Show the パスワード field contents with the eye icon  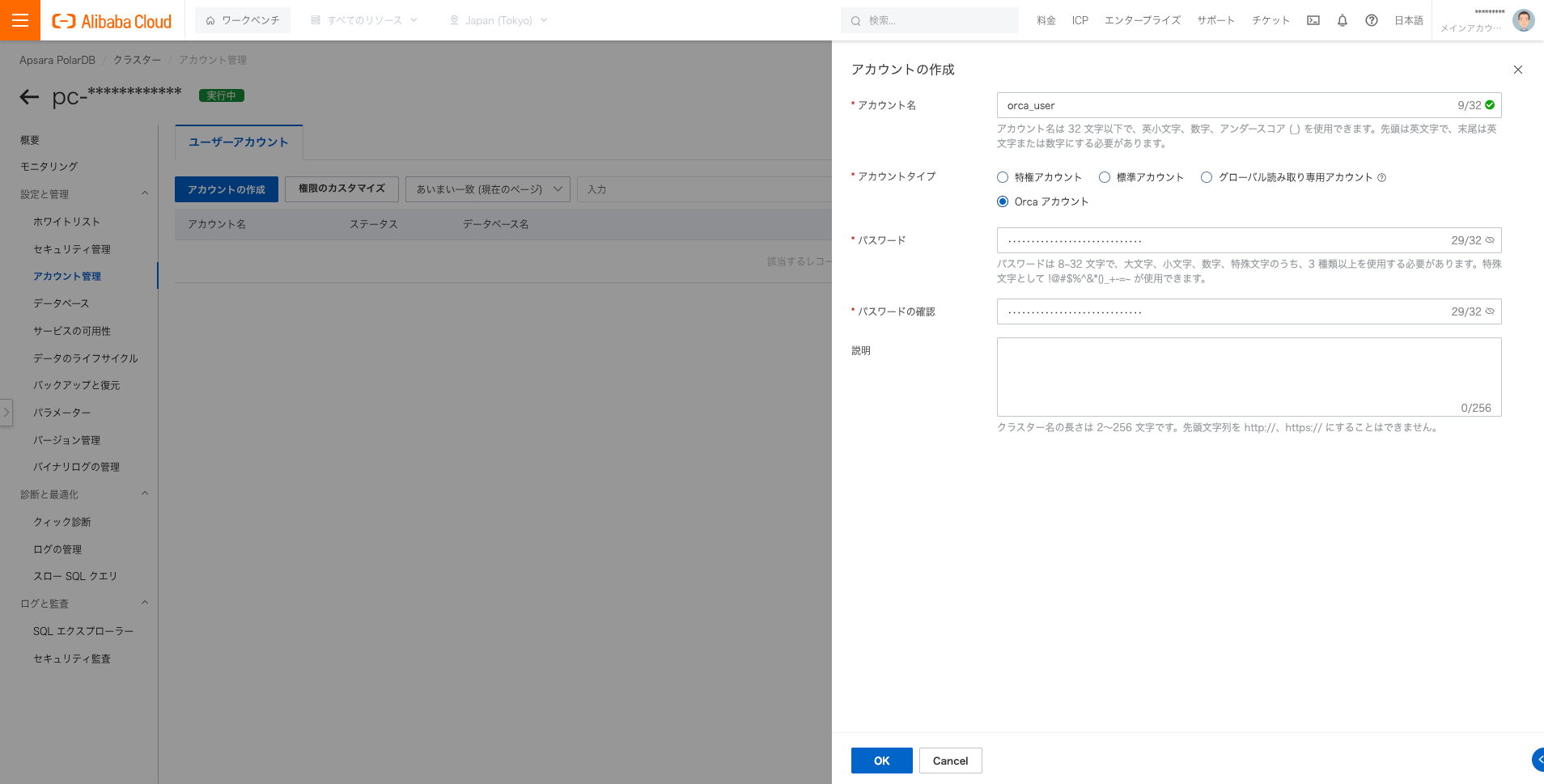pyautogui.click(x=1489, y=240)
